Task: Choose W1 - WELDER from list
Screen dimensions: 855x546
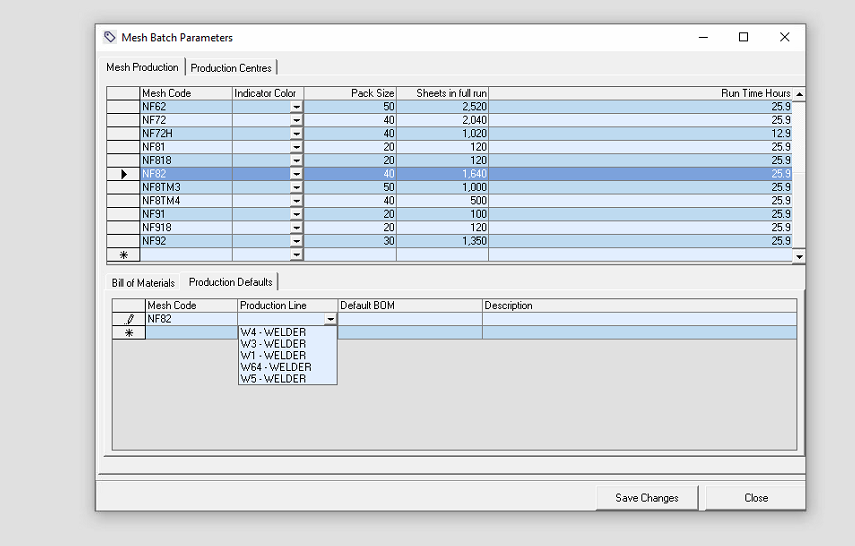Action: click(287, 356)
